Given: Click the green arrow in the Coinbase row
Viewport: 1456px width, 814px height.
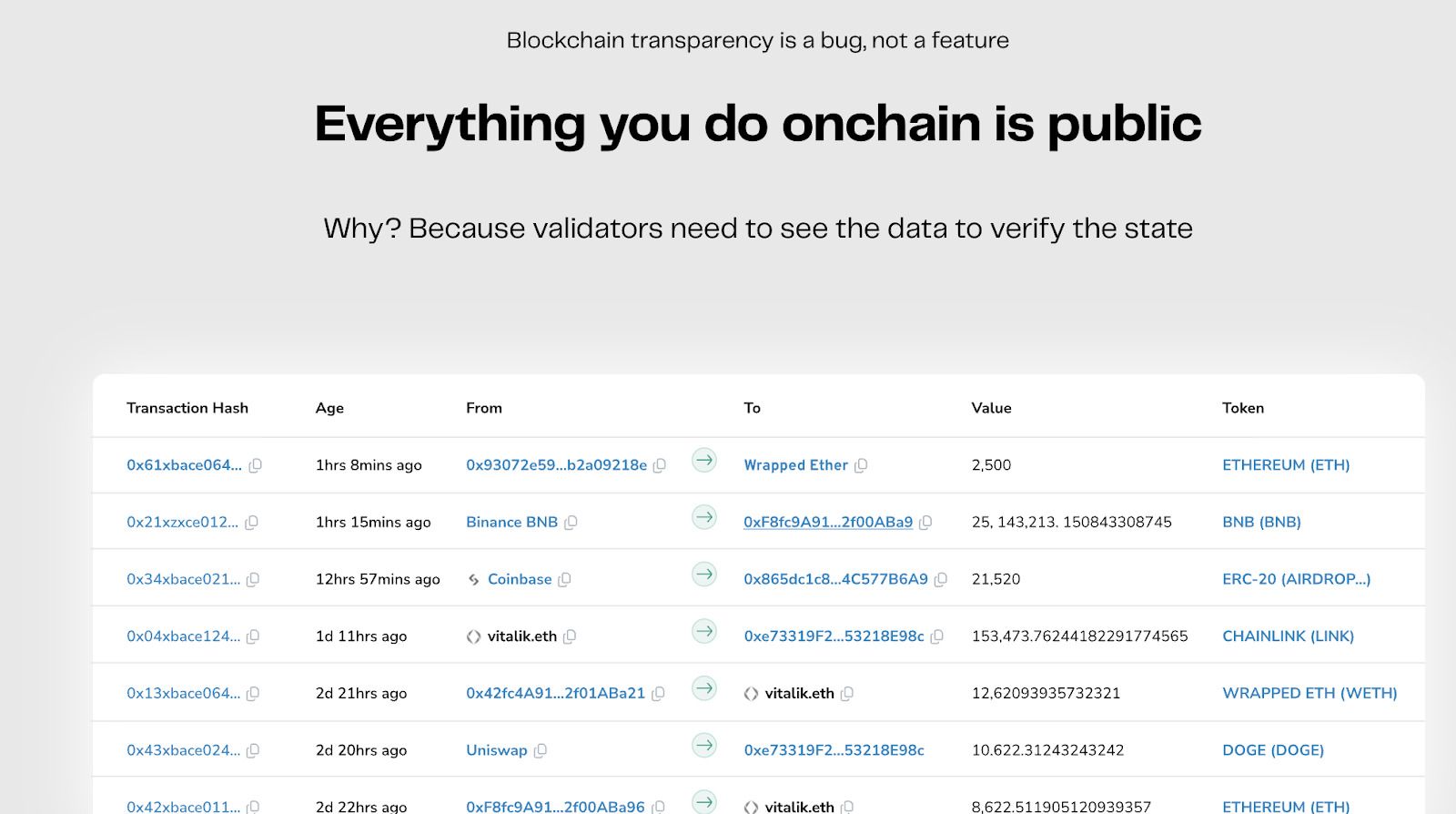Looking at the screenshot, I should 704,575.
